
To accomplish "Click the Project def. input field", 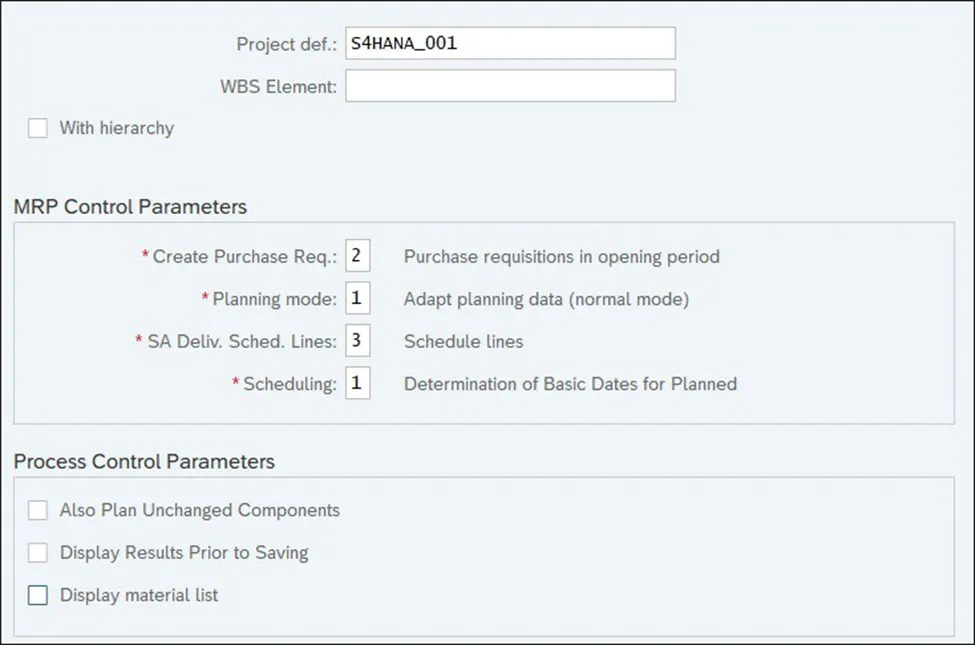I will [x=510, y=43].
